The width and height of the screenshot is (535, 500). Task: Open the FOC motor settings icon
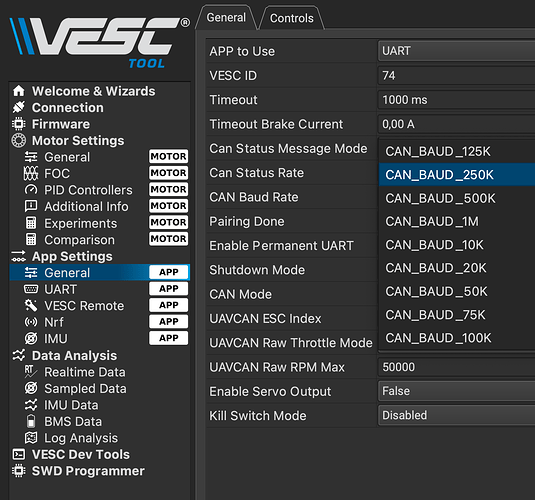point(31,173)
